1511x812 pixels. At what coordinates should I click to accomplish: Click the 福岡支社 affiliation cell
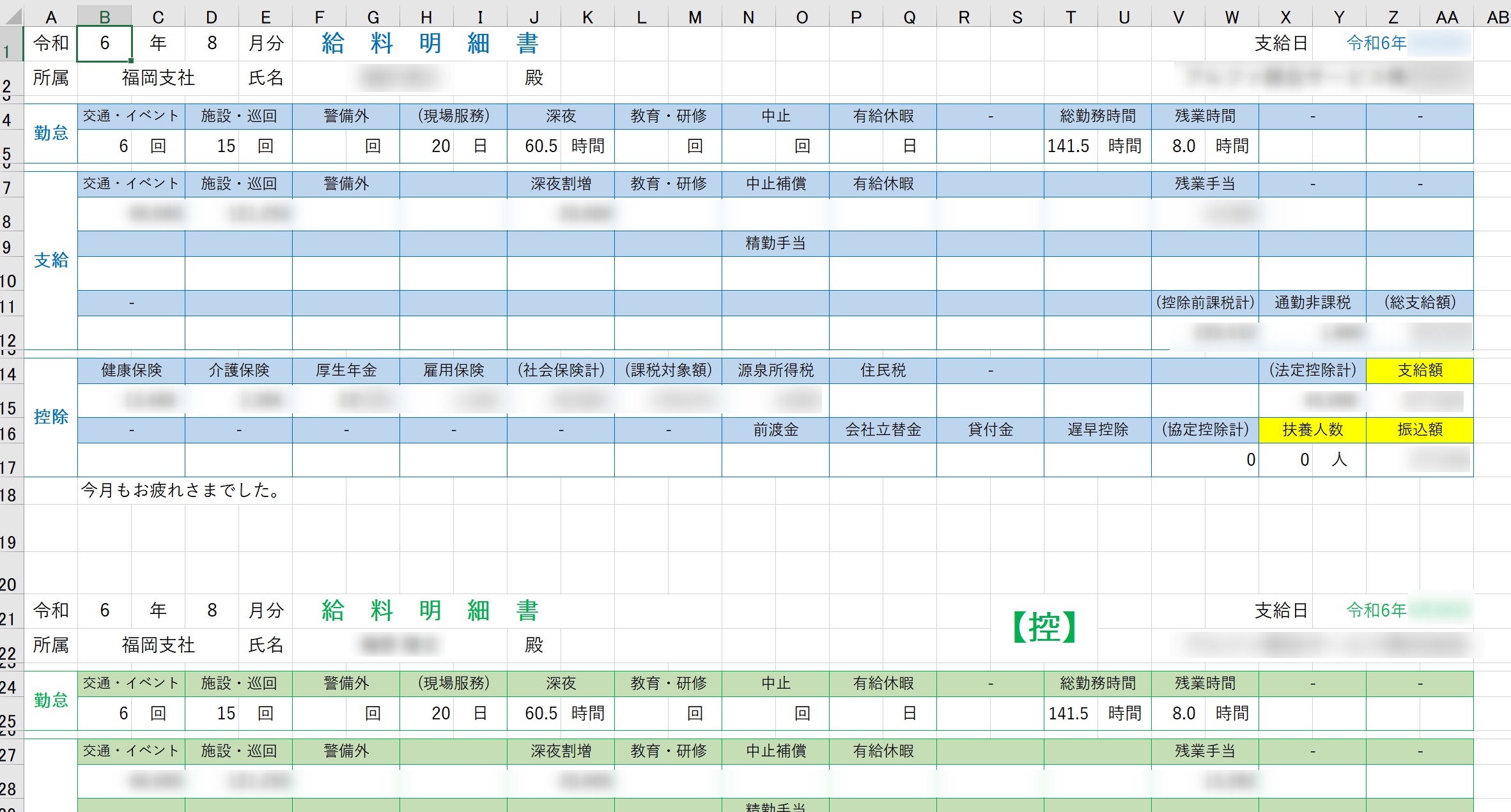158,78
